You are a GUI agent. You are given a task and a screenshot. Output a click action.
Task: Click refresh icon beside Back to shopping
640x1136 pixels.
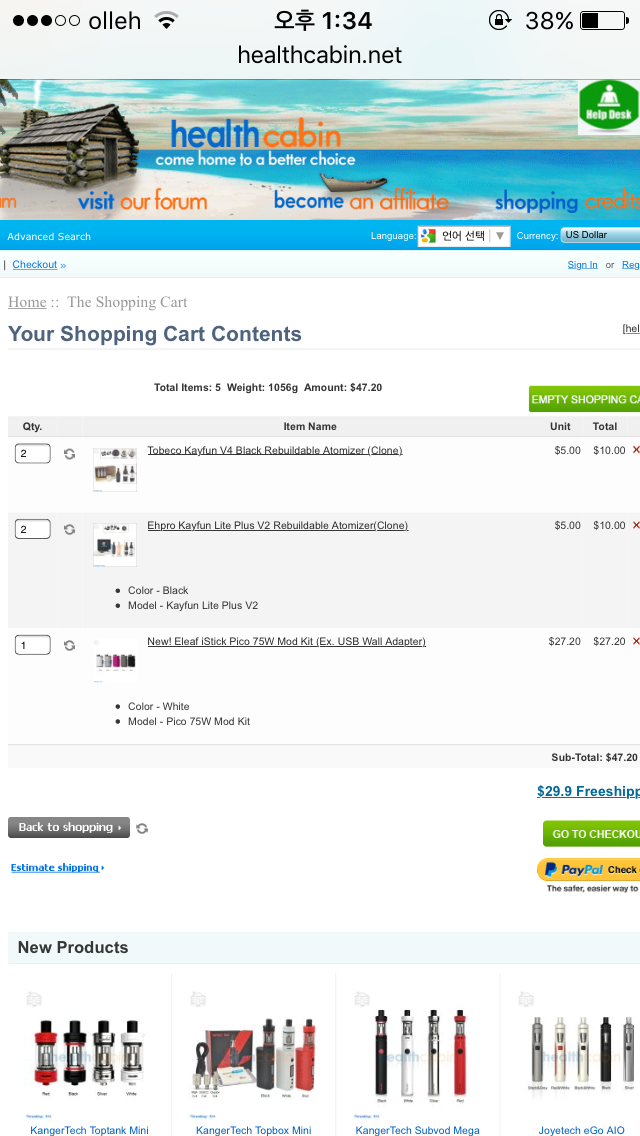pyautogui.click(x=142, y=828)
